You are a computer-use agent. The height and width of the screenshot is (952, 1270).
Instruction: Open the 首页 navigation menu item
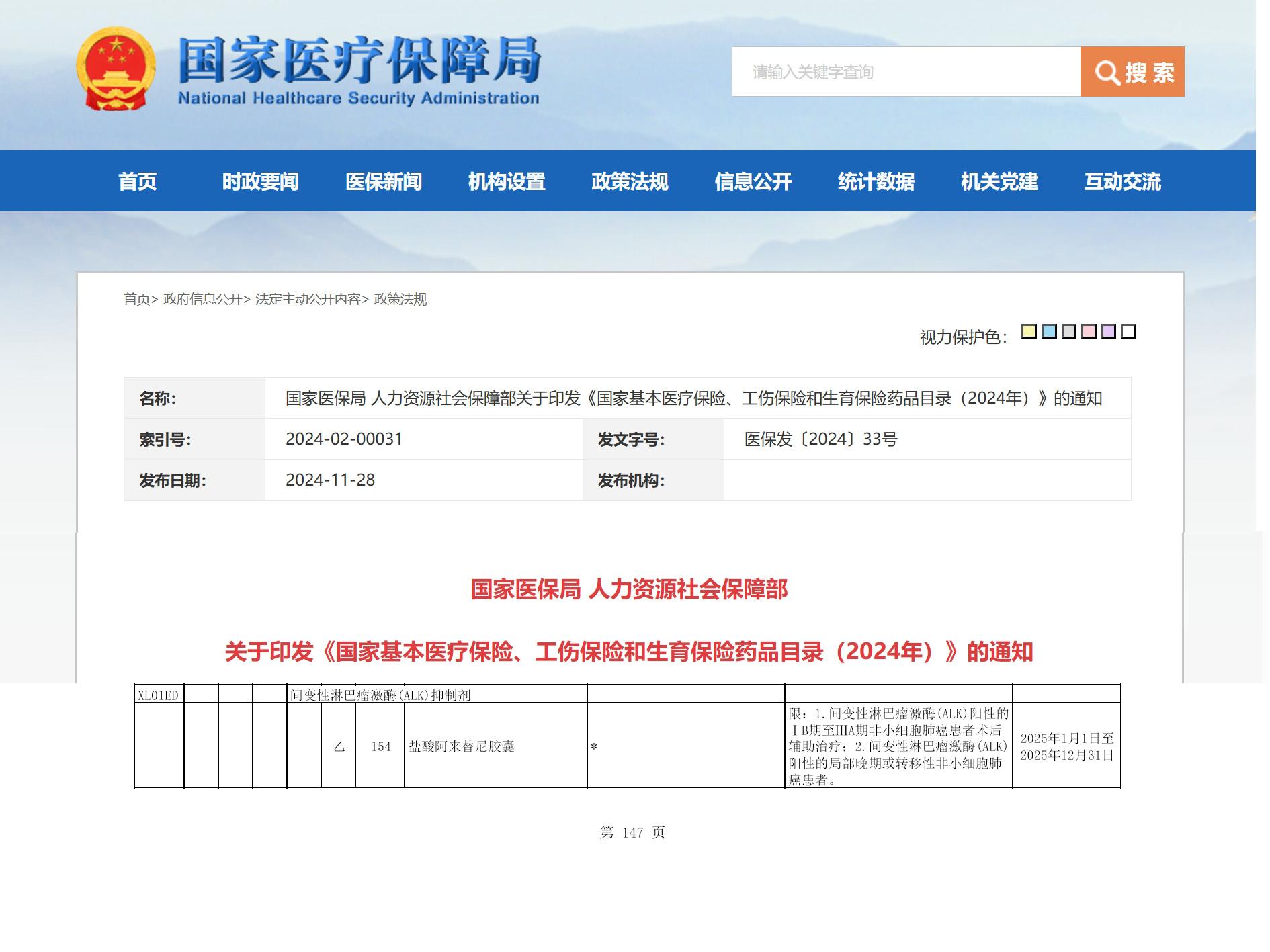click(x=137, y=181)
